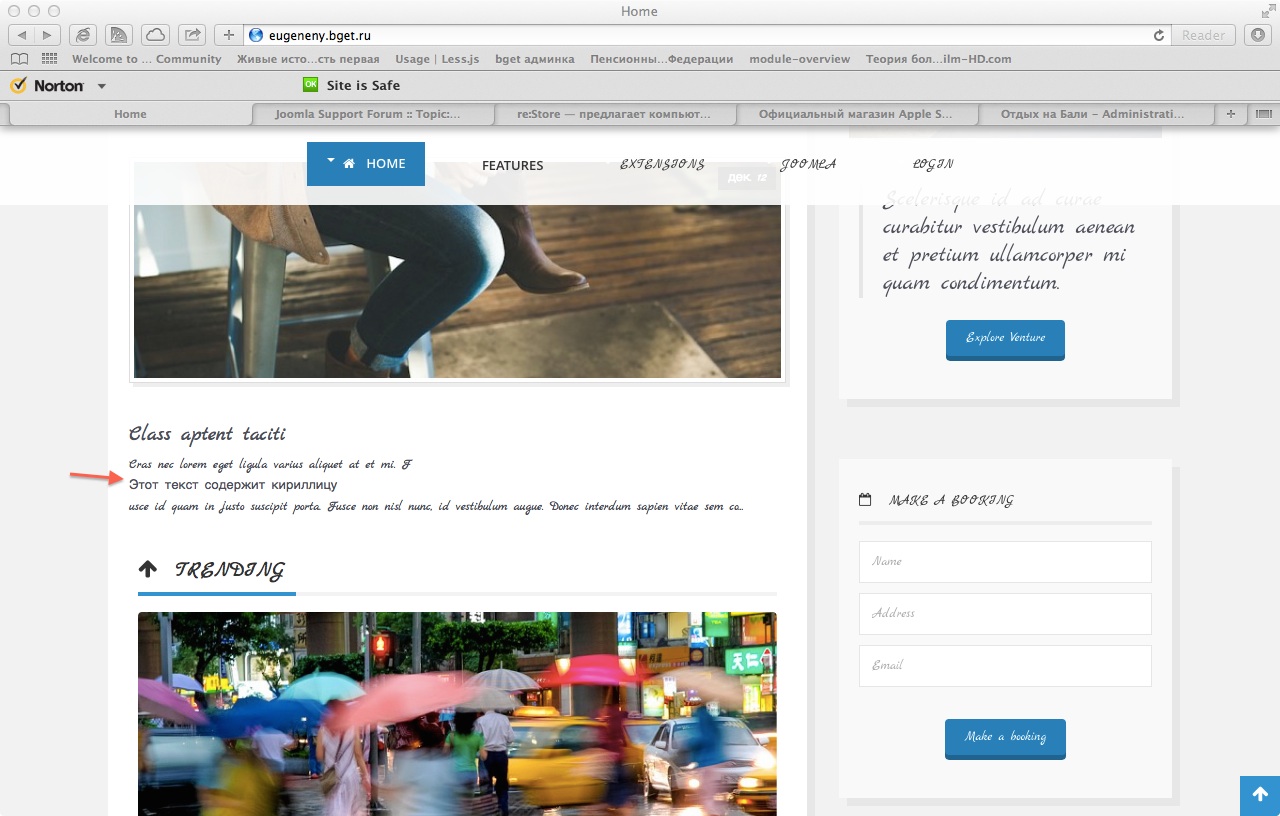1280x816 pixels.
Task: Click the umbrellas street photo under Trending
Action: click(457, 714)
